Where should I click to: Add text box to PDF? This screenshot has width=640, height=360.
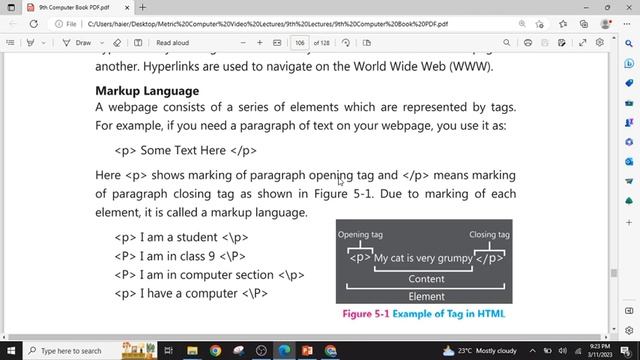coord(138,42)
